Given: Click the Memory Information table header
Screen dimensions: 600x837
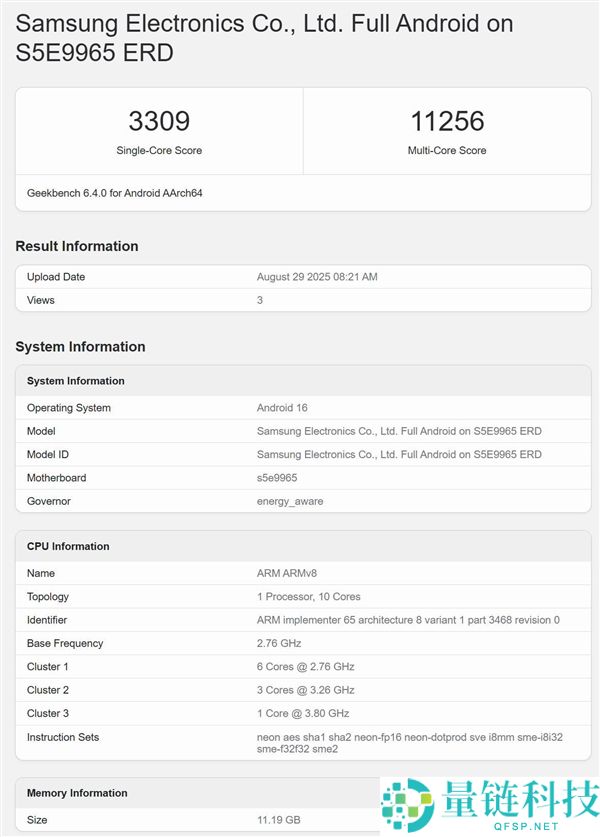Looking at the screenshot, I should tap(77, 793).
